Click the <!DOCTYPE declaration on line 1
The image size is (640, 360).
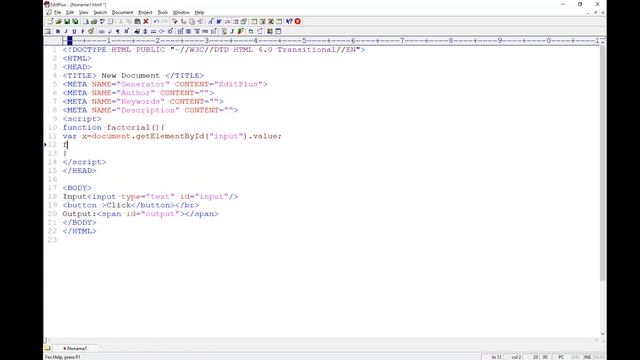[214, 50]
